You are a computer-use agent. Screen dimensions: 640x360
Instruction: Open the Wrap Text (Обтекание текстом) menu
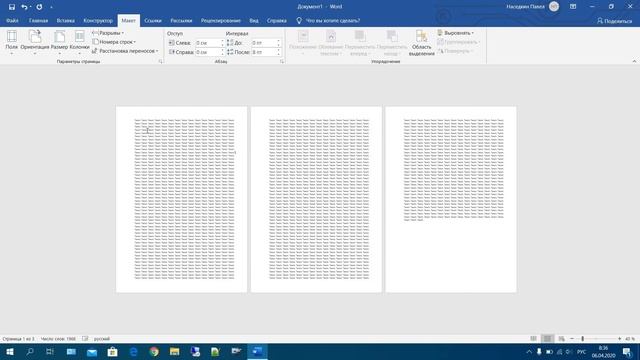tap(331, 42)
